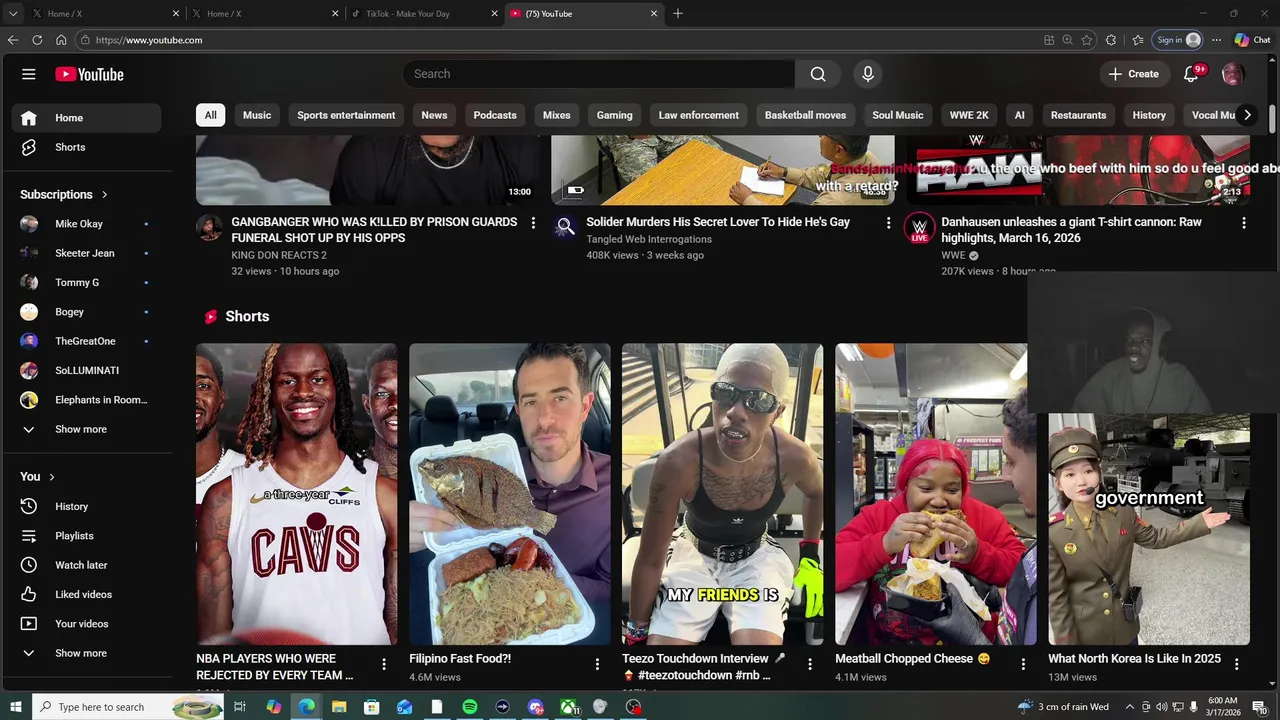Click the Create button
Screen dimensions: 1280x720
[1134, 74]
